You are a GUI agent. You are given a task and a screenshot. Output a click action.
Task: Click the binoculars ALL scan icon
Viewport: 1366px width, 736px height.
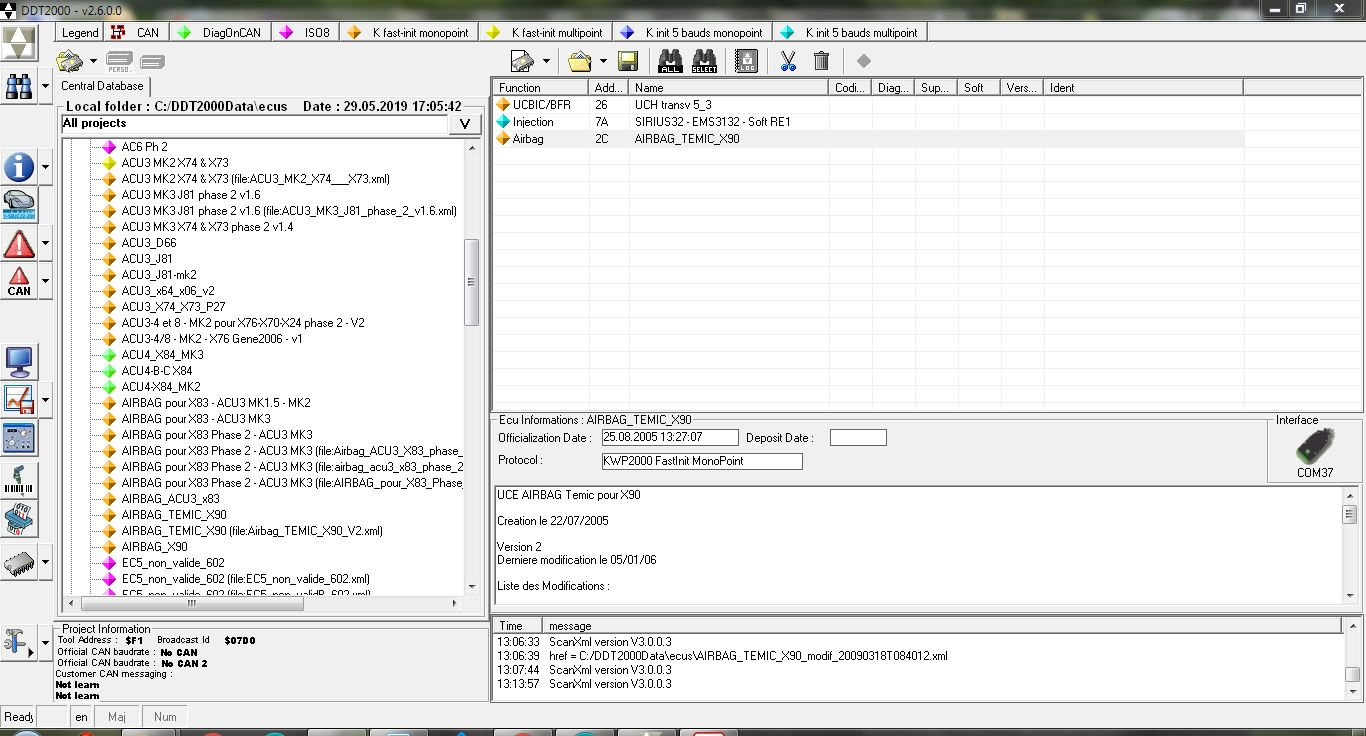pyautogui.click(x=670, y=62)
